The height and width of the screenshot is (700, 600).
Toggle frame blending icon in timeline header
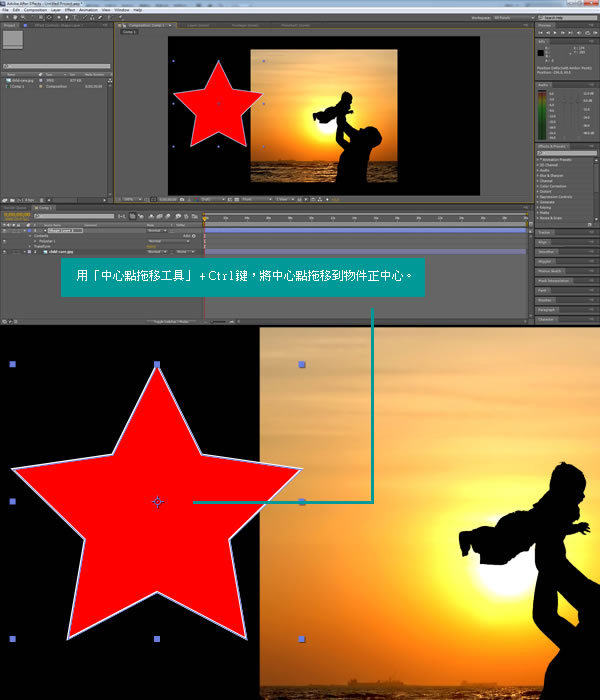[159, 216]
